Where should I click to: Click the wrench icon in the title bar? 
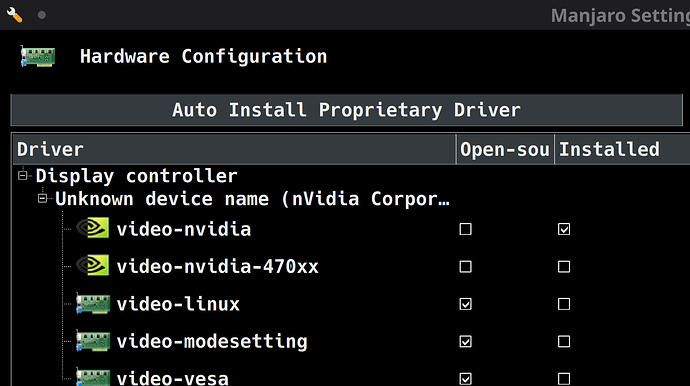point(15,15)
